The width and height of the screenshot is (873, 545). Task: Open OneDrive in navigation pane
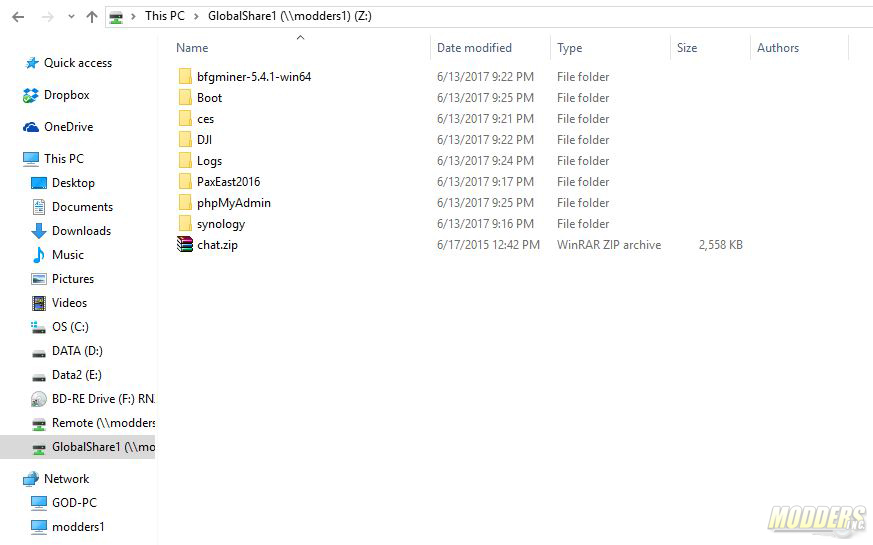(x=68, y=127)
